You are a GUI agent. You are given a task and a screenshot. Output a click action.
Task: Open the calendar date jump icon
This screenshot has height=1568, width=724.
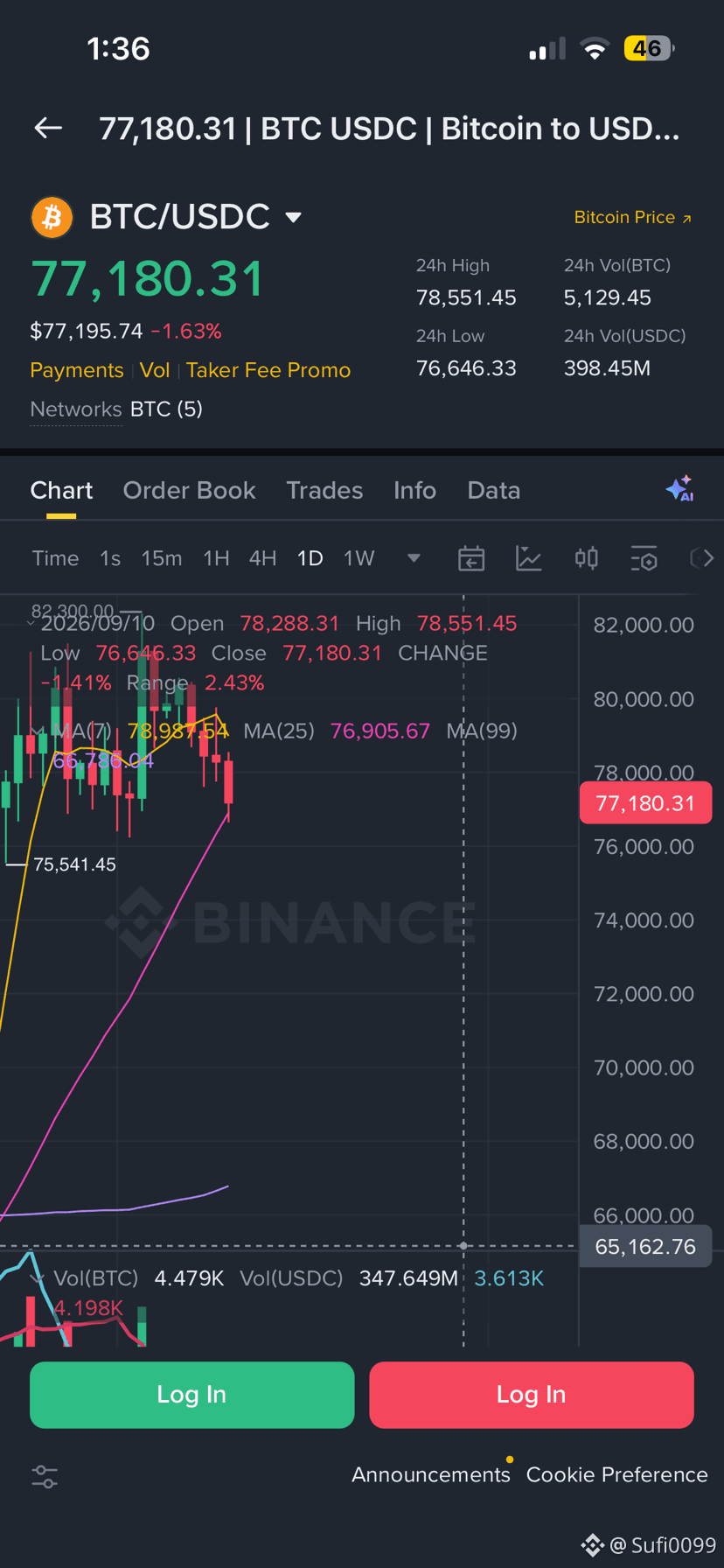[471, 558]
